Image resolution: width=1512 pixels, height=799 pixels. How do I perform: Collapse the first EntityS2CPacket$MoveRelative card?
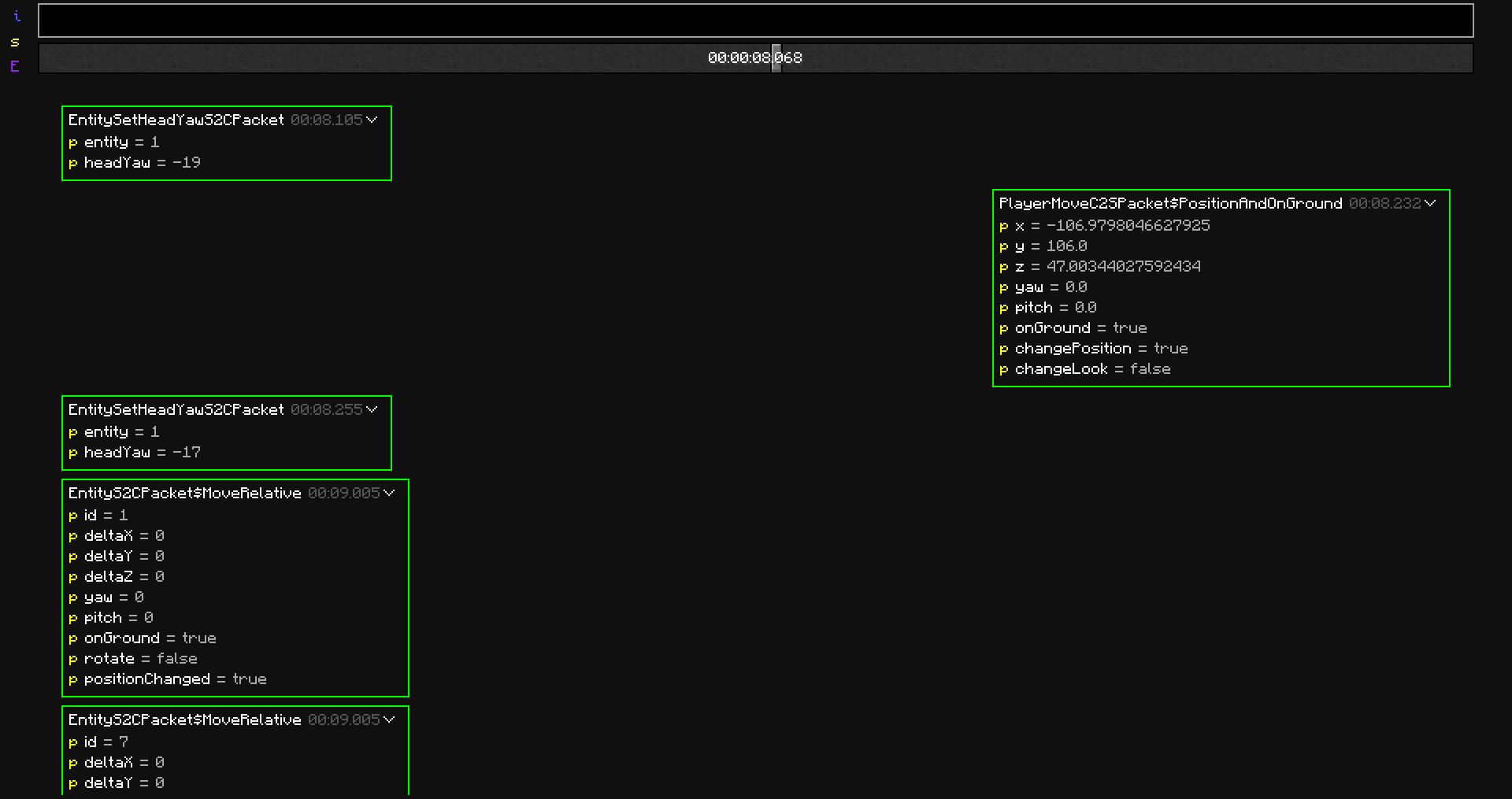coord(389,493)
